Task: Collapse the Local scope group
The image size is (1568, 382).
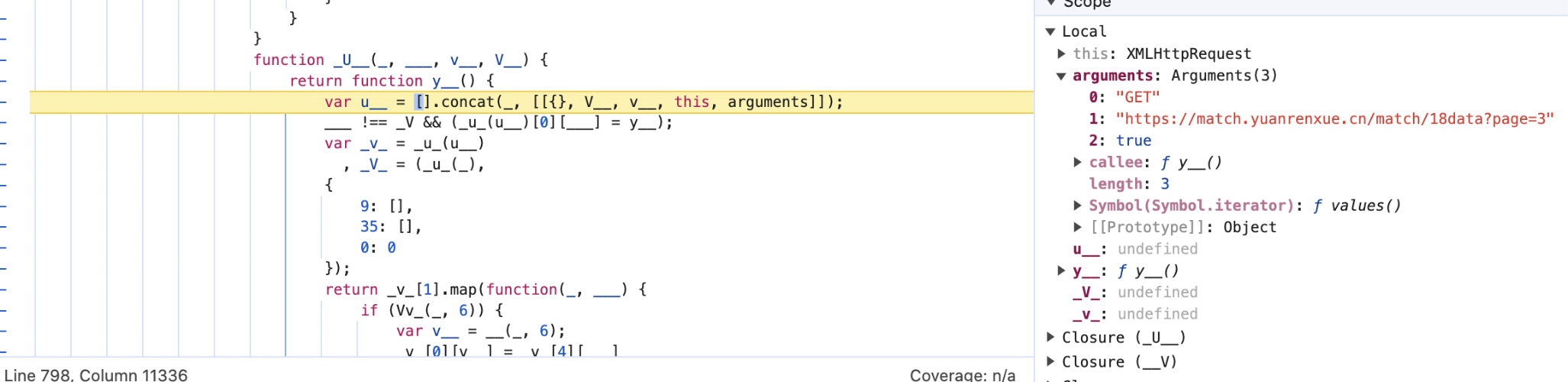Action: (1050, 31)
